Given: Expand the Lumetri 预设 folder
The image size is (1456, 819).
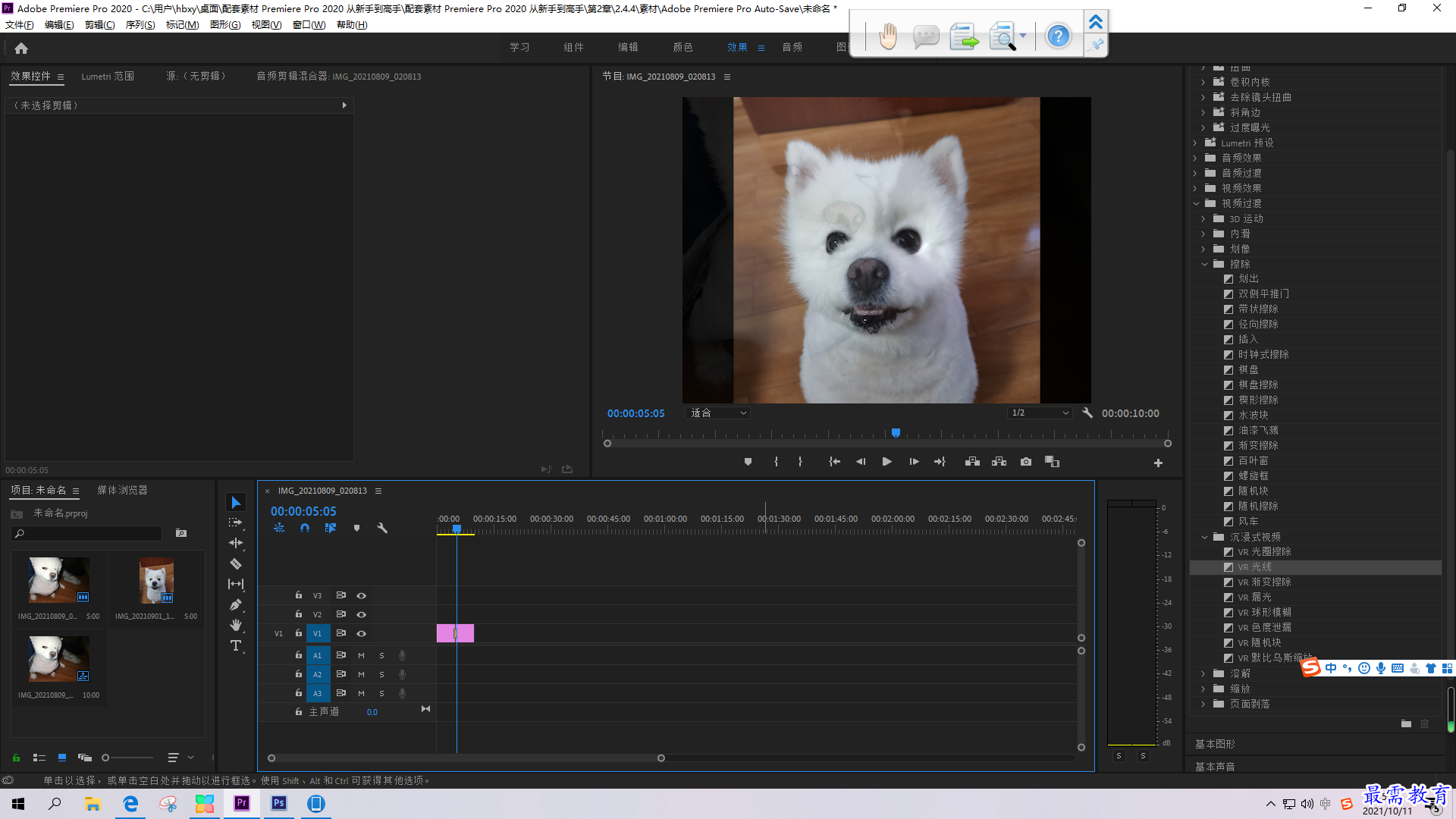Looking at the screenshot, I should [x=1196, y=143].
